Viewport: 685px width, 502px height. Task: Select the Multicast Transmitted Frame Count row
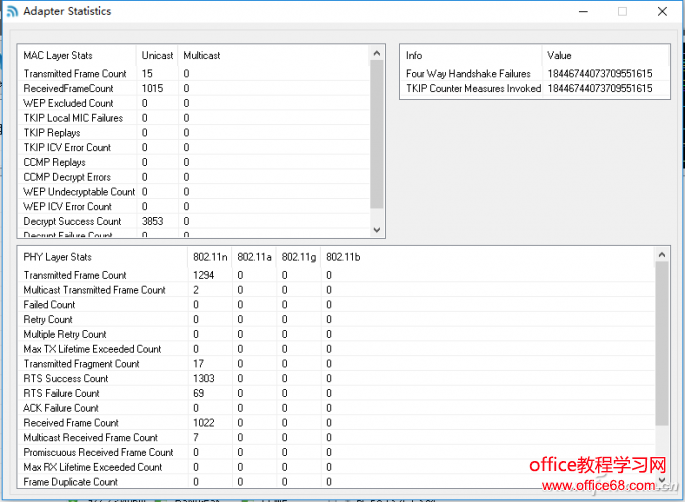click(x=336, y=290)
